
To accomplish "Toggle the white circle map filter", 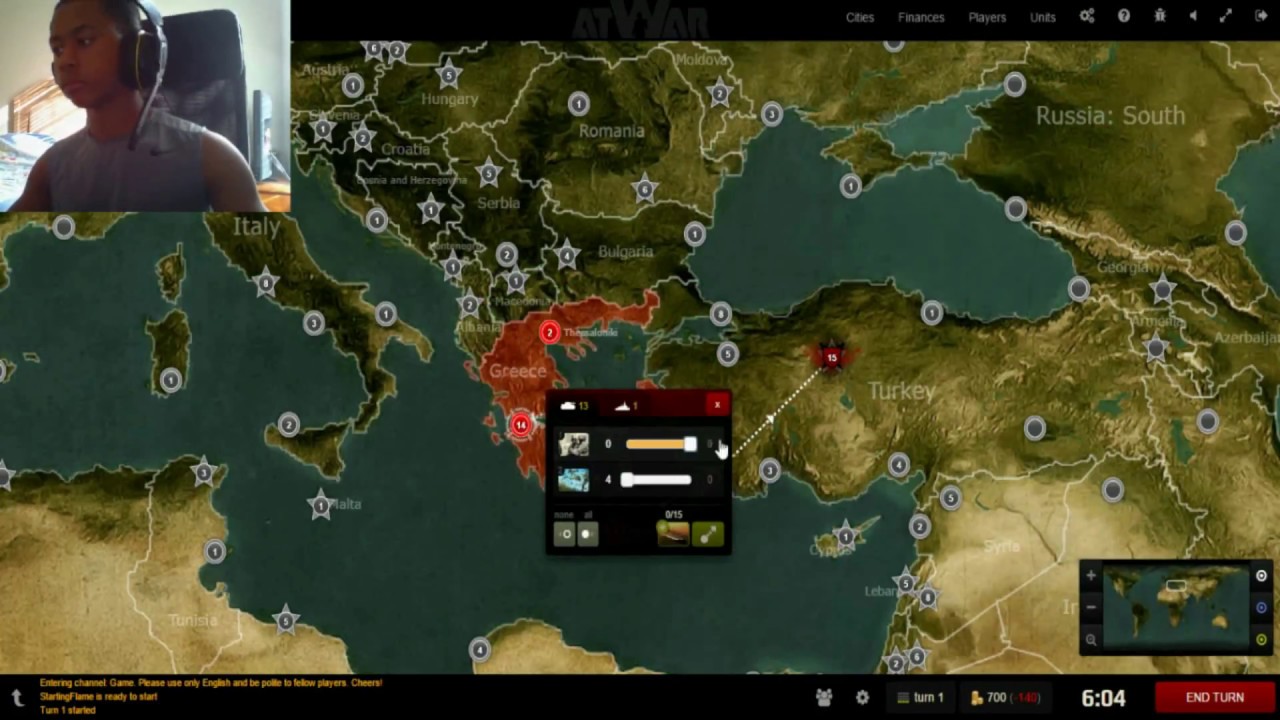I will click(1261, 576).
